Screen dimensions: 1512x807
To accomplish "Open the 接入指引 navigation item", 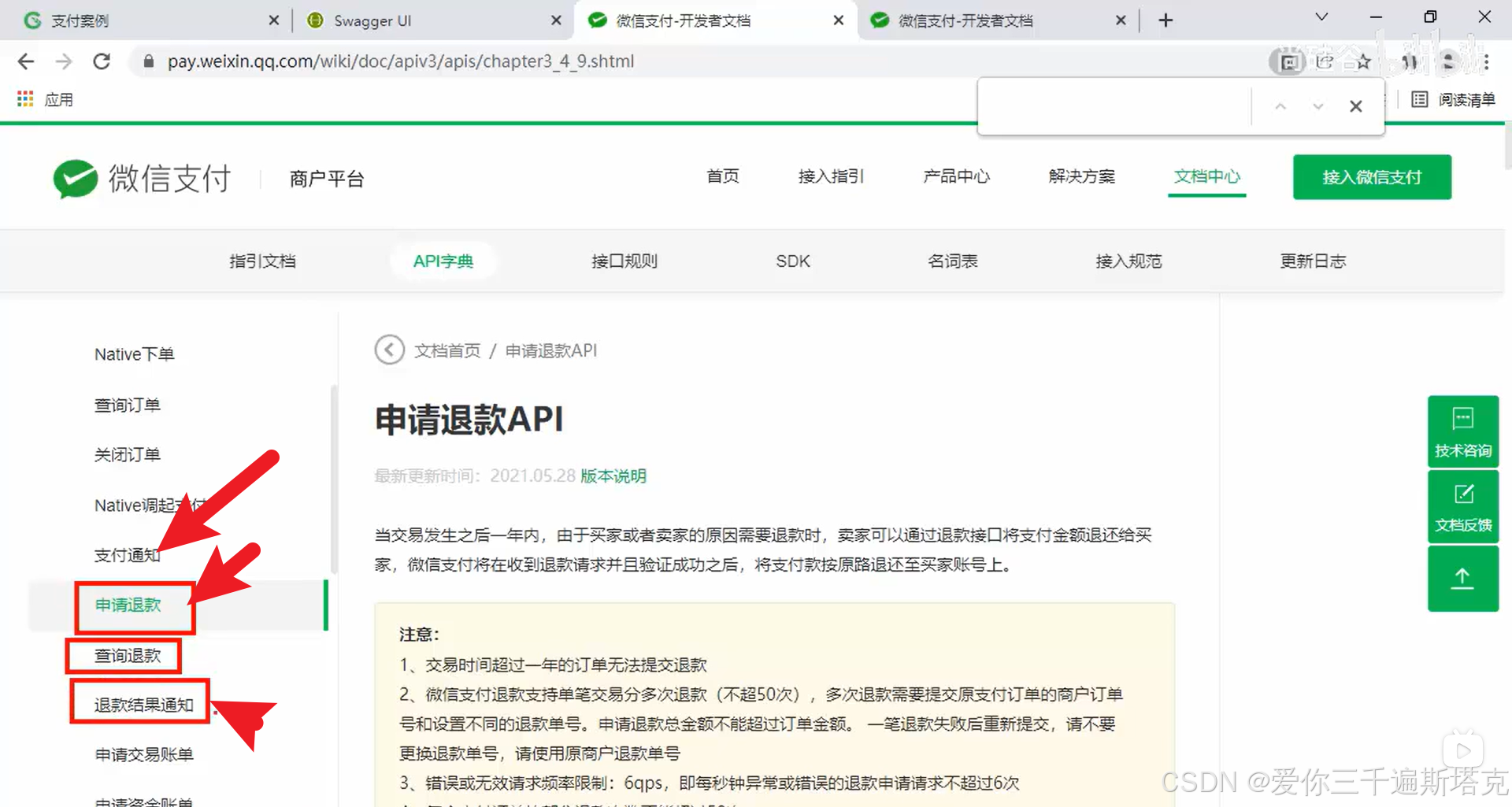I will [x=831, y=176].
